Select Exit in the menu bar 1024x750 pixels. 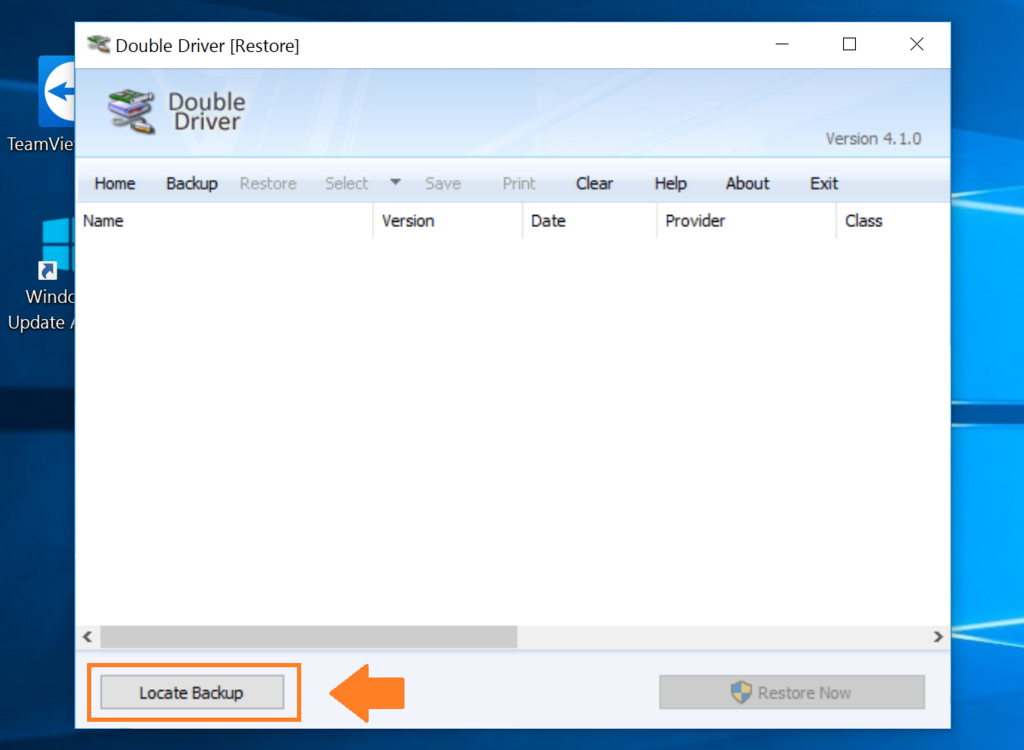point(824,184)
